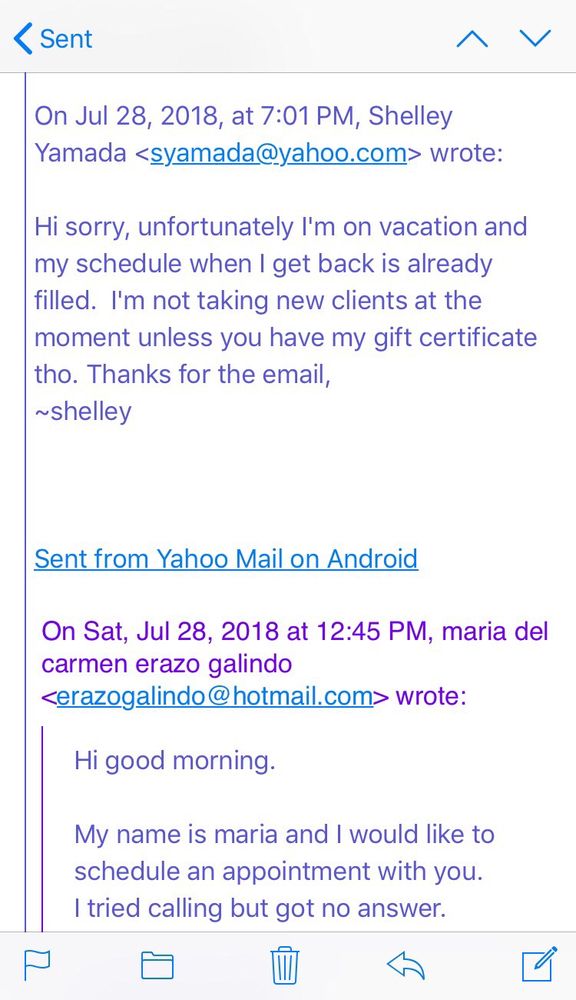Image resolution: width=576 pixels, height=1000 pixels.
Task: Tap the 'gift certificate' message paragraph
Action: (x=286, y=300)
